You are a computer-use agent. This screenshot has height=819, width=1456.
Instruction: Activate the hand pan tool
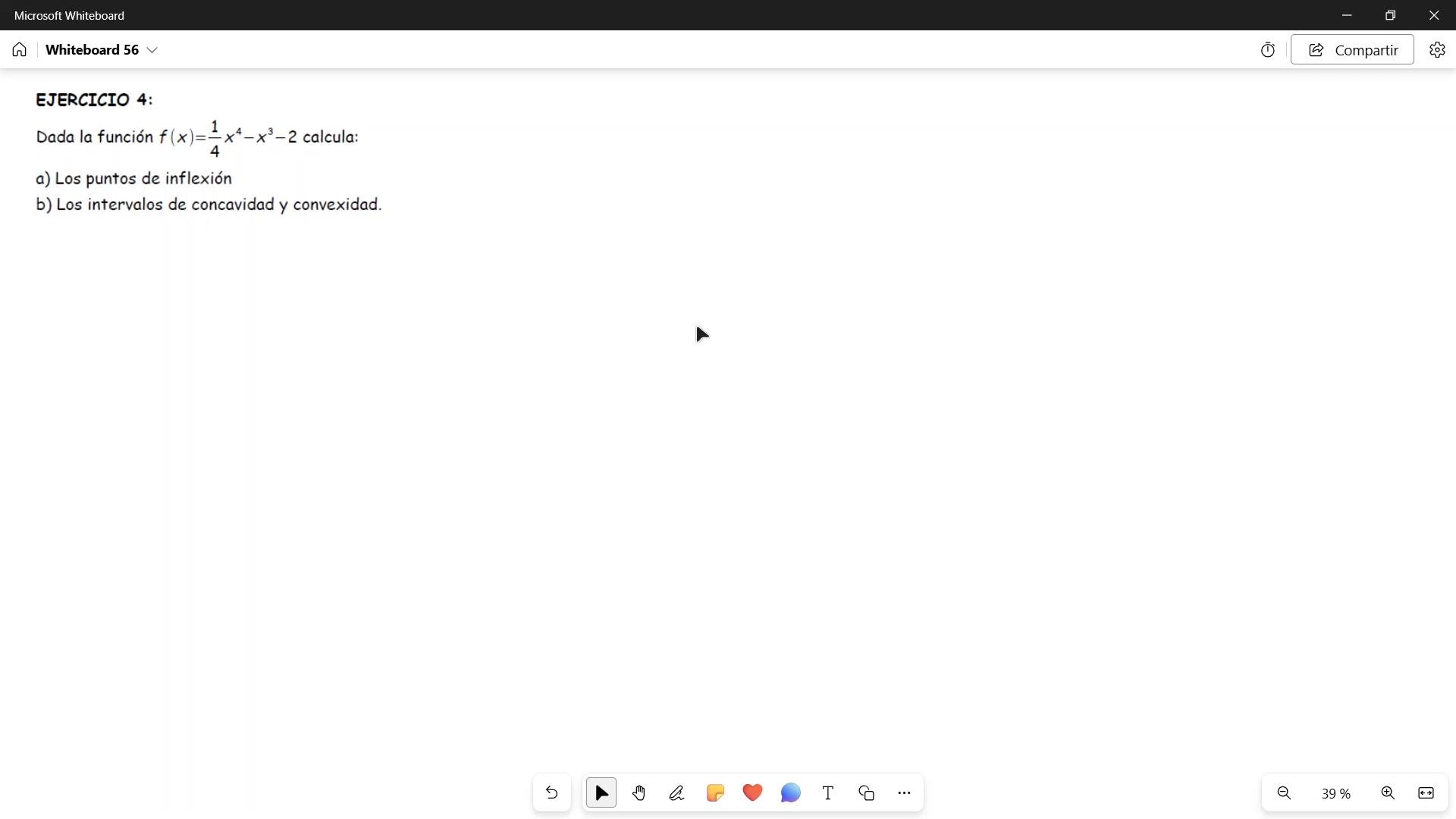[639, 793]
